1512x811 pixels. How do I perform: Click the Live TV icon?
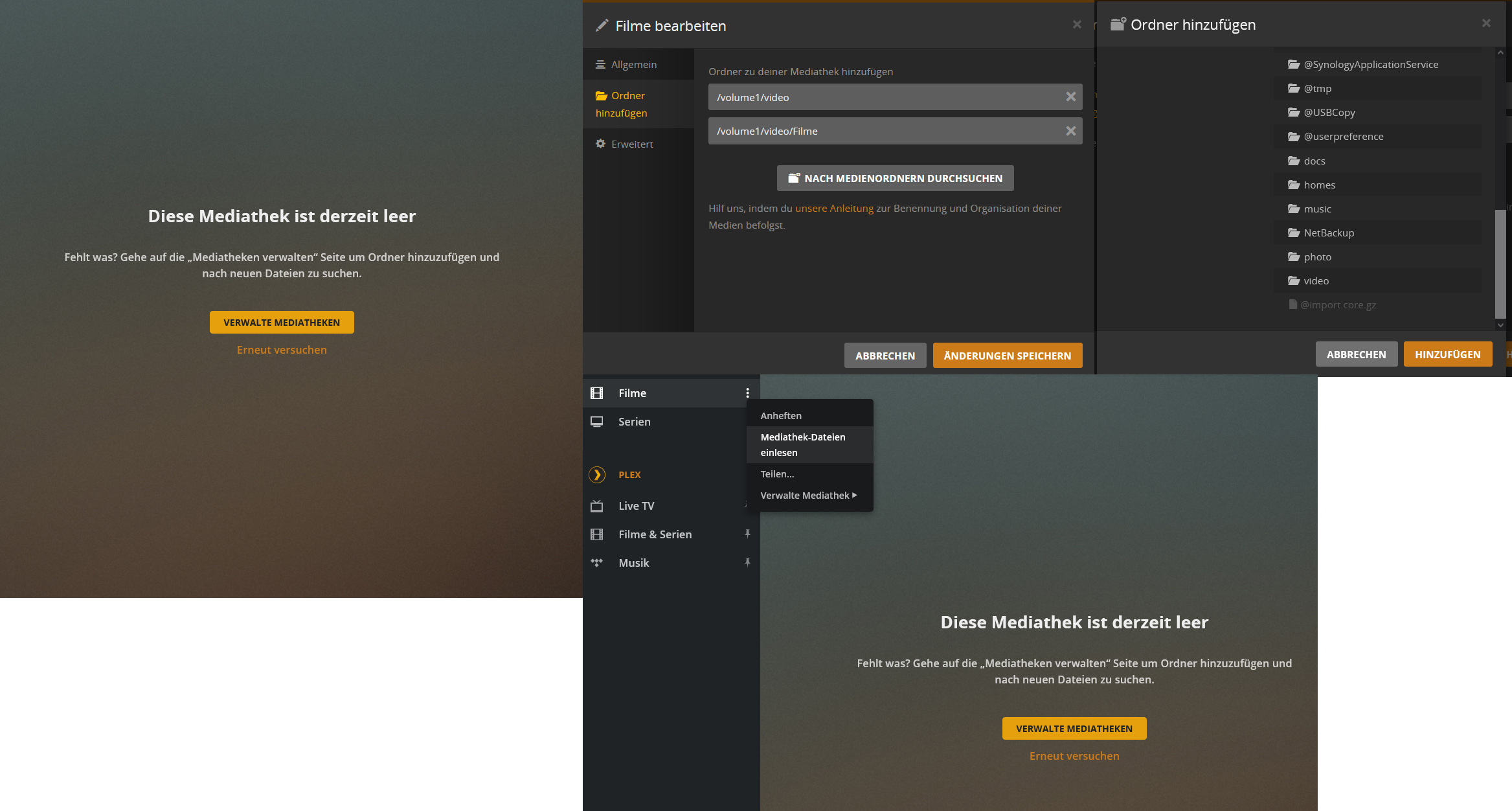[x=597, y=506]
